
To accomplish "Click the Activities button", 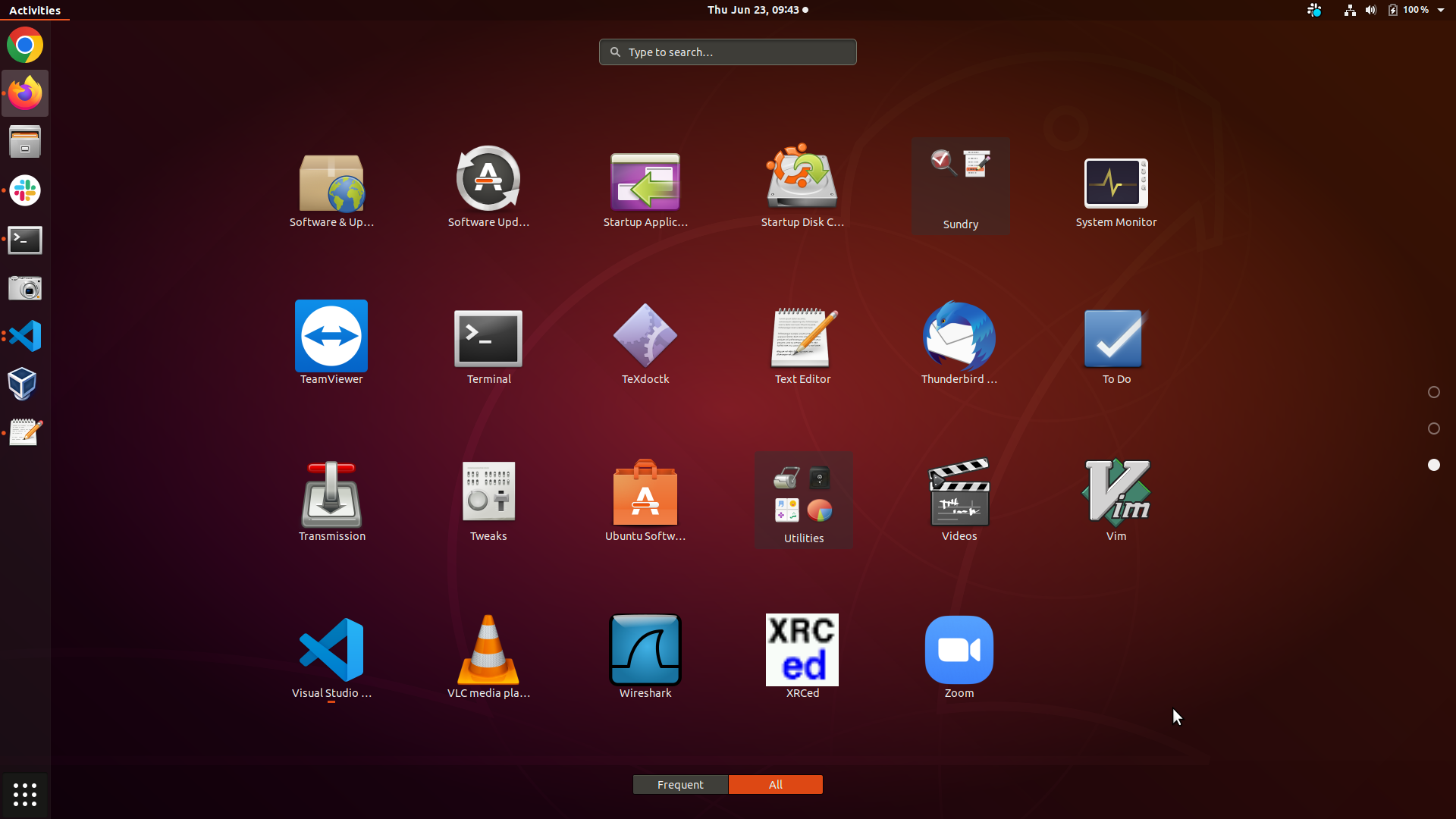I will (35, 10).
